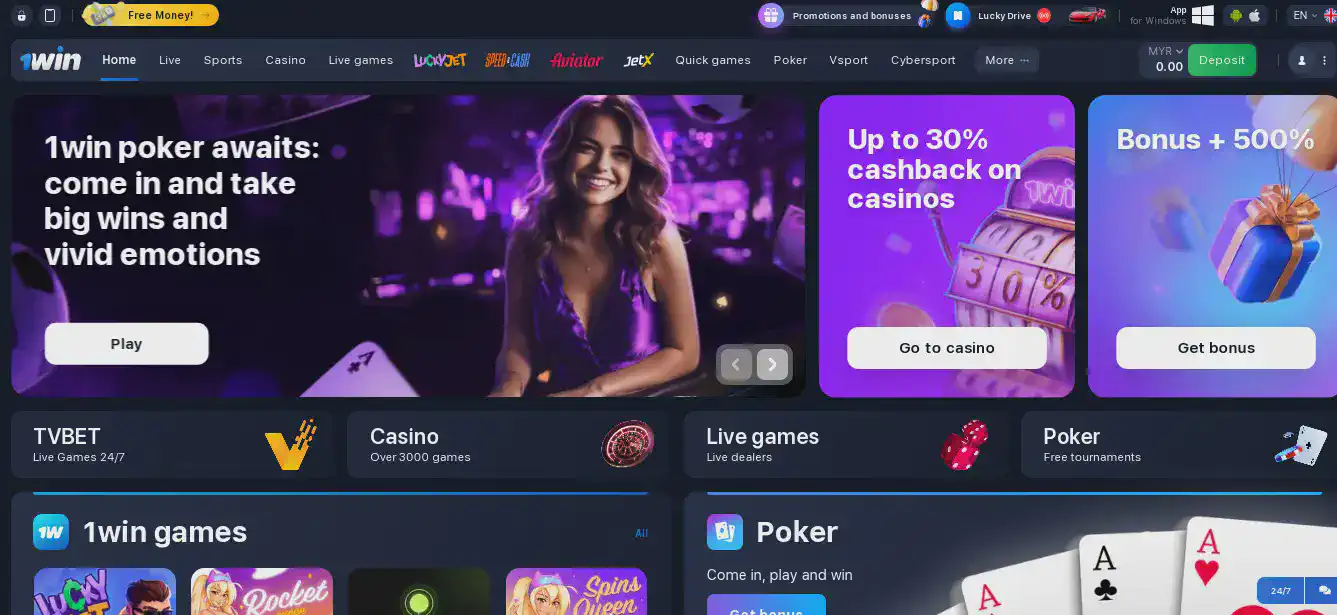Click the JetX logo in navigation
Viewport: 1337px width, 615px height.
coord(638,60)
